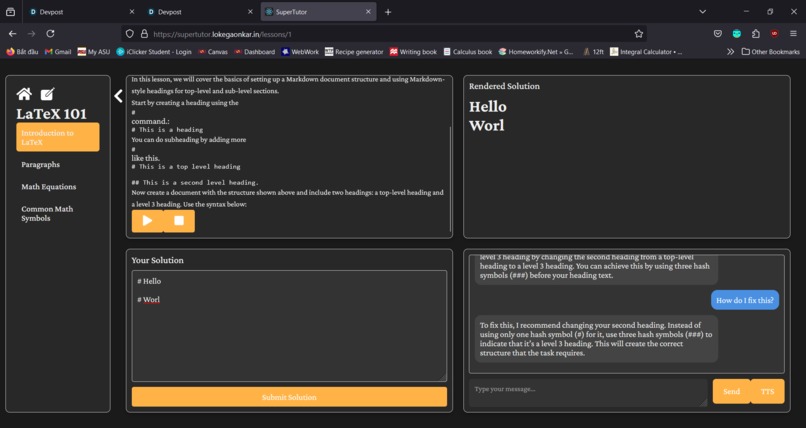Viewport: 806px width, 428px height.
Task: Play the lesson audio
Action: [148, 221]
